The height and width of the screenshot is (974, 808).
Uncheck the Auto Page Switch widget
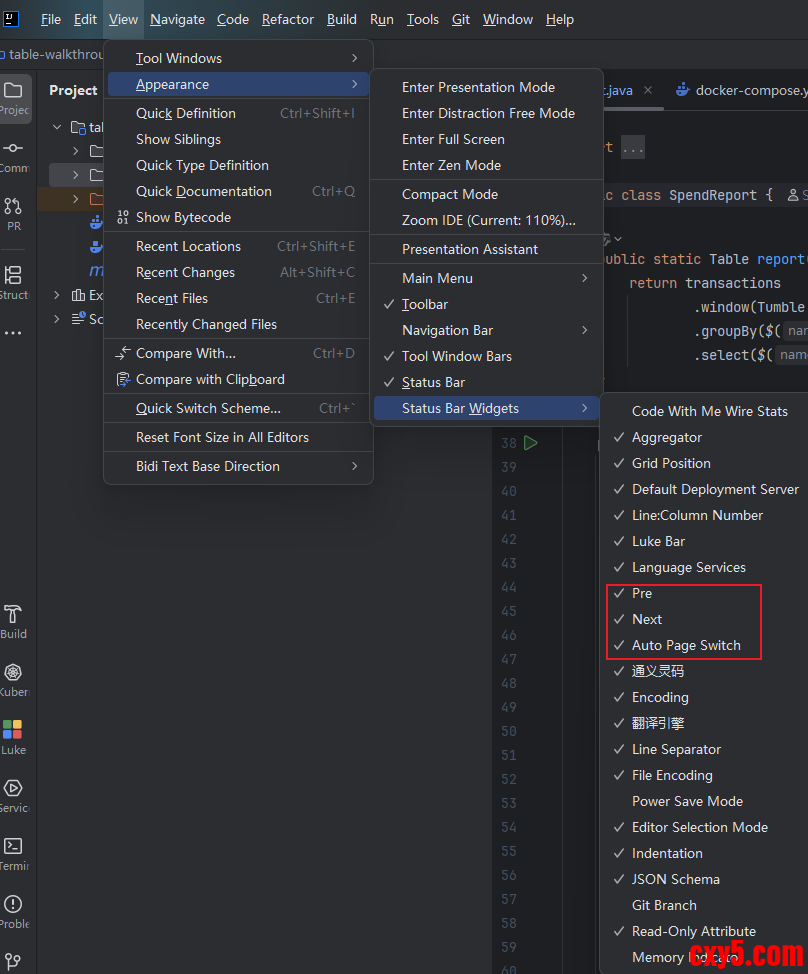pyautogui.click(x=686, y=645)
